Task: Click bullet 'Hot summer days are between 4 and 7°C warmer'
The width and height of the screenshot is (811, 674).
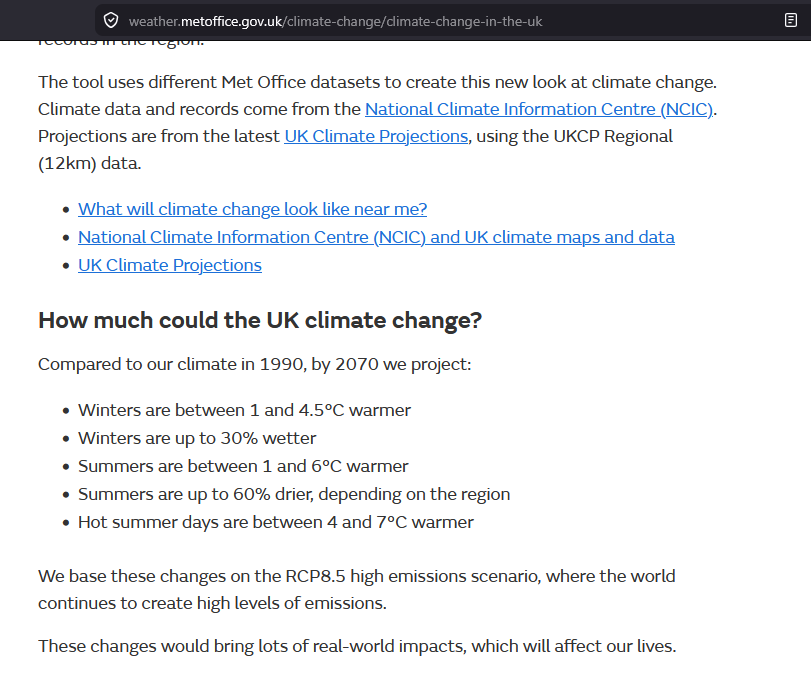Action: tap(275, 522)
